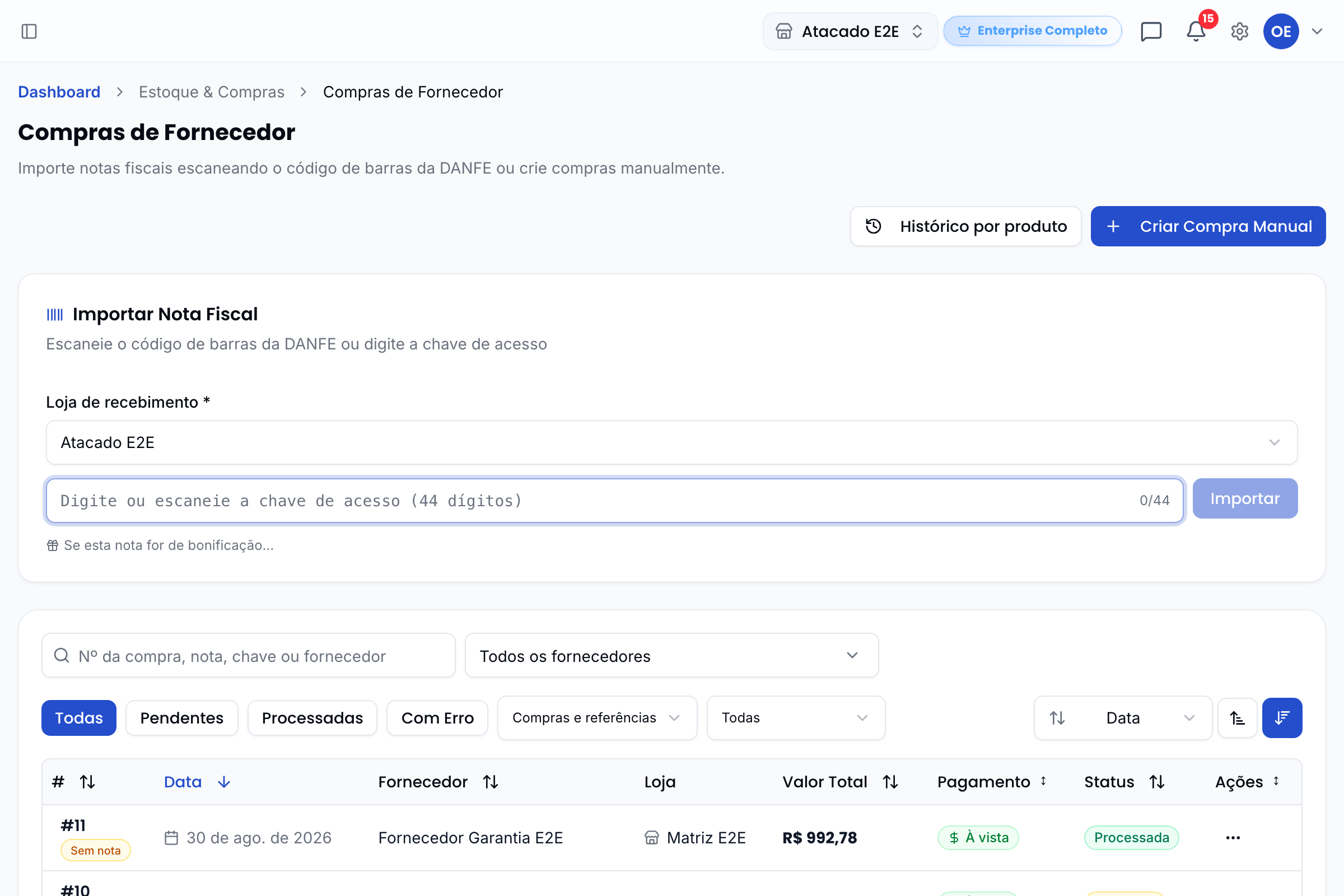The width and height of the screenshot is (1344, 896).
Task: Open Histórico por produto
Action: pos(965,226)
